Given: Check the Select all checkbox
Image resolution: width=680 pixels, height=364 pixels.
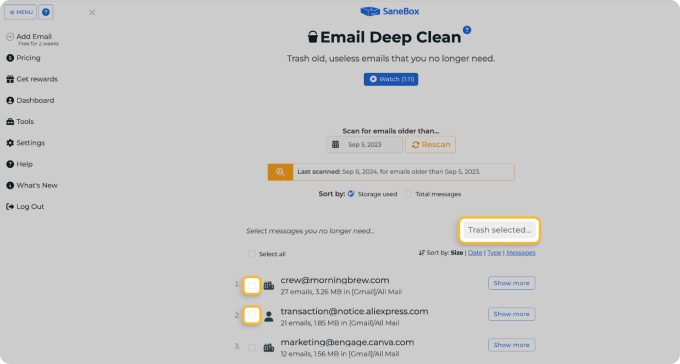Looking at the screenshot, I should coord(252,254).
